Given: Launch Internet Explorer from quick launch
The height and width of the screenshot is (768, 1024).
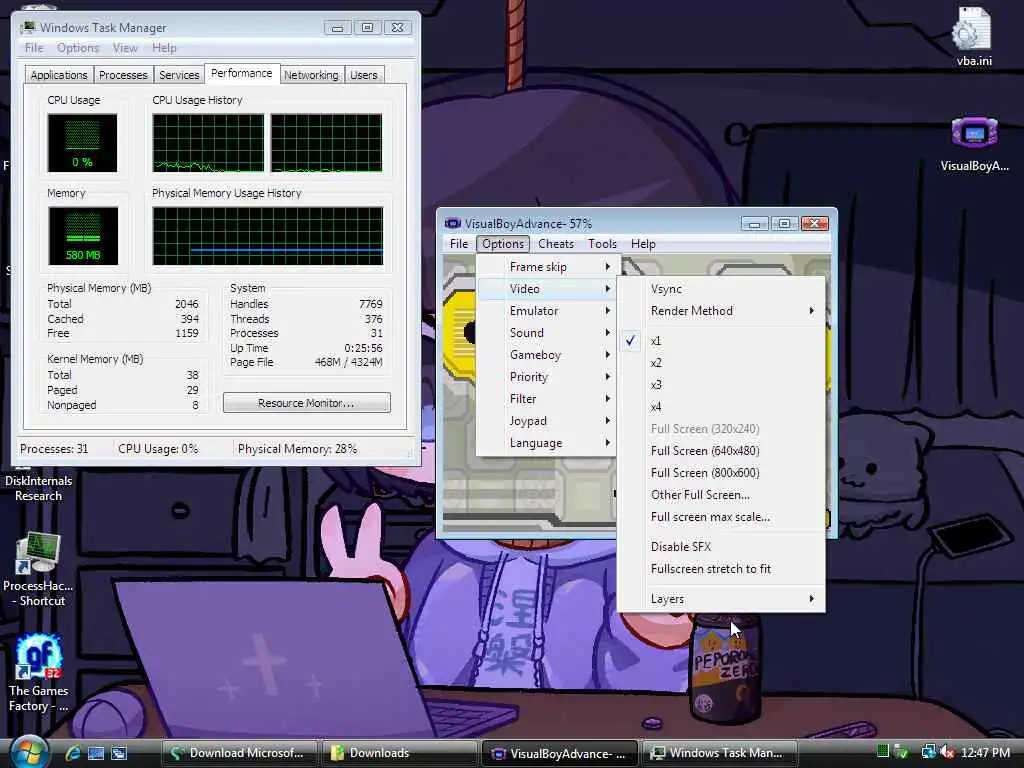Looking at the screenshot, I should [x=72, y=753].
